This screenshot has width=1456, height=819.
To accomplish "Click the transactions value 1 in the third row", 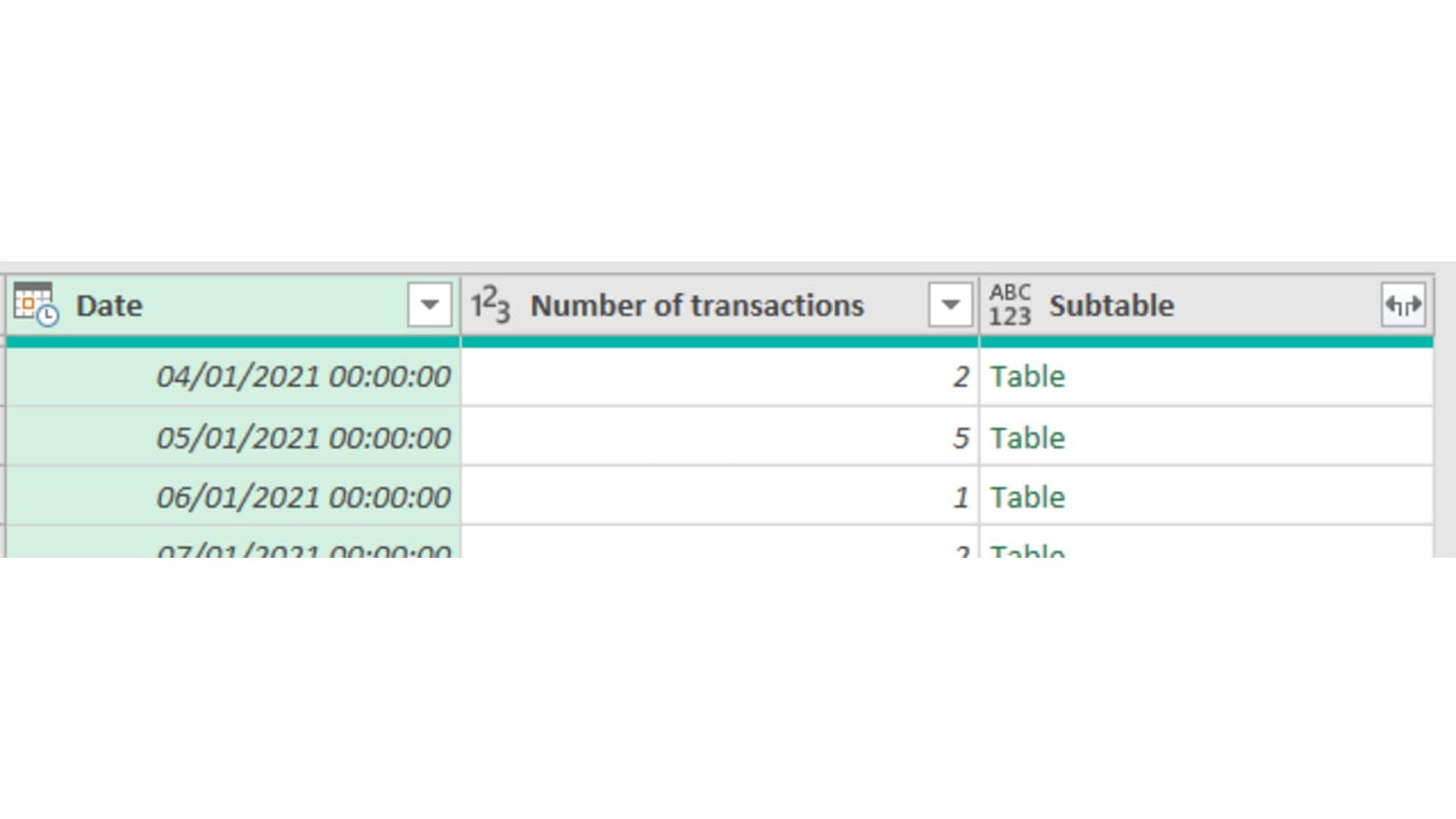I will pos(960,498).
